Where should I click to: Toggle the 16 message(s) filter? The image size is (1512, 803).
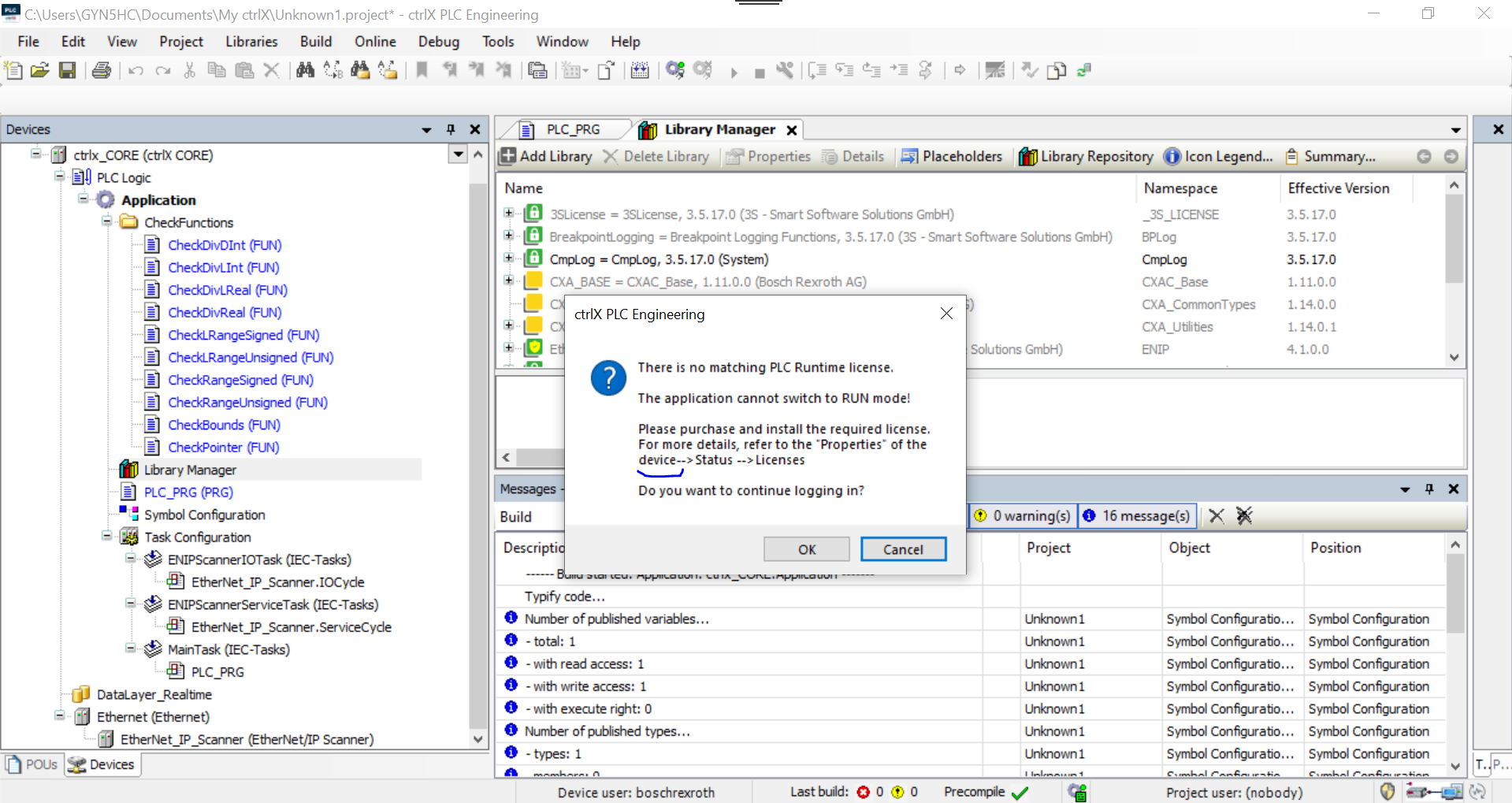[1137, 515]
